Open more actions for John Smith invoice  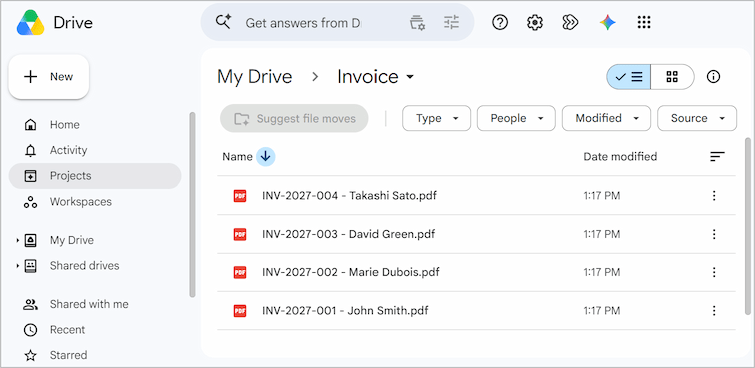(x=714, y=311)
